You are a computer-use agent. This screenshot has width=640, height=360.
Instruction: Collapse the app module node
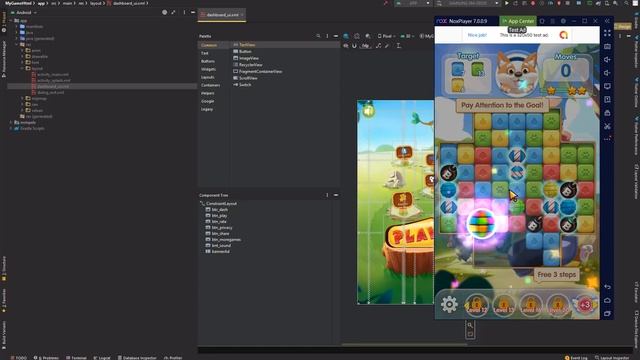tap(11, 20)
